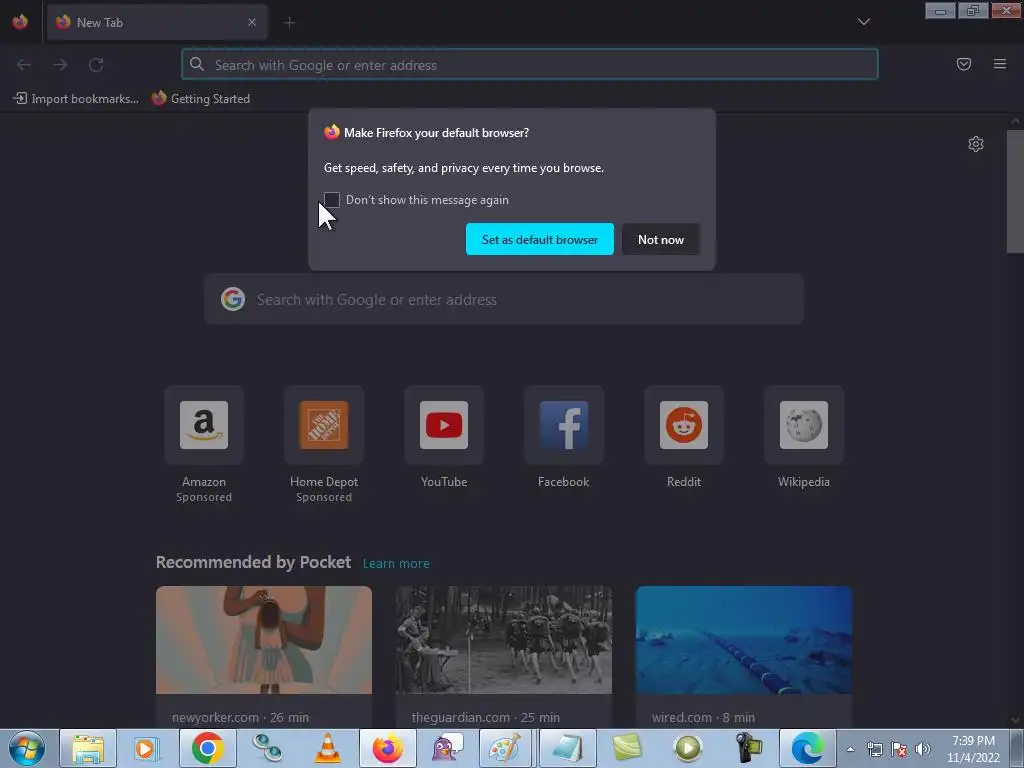Screen dimensions: 1024x768
Task: Show hidden system tray icons arrow
Action: point(850,749)
